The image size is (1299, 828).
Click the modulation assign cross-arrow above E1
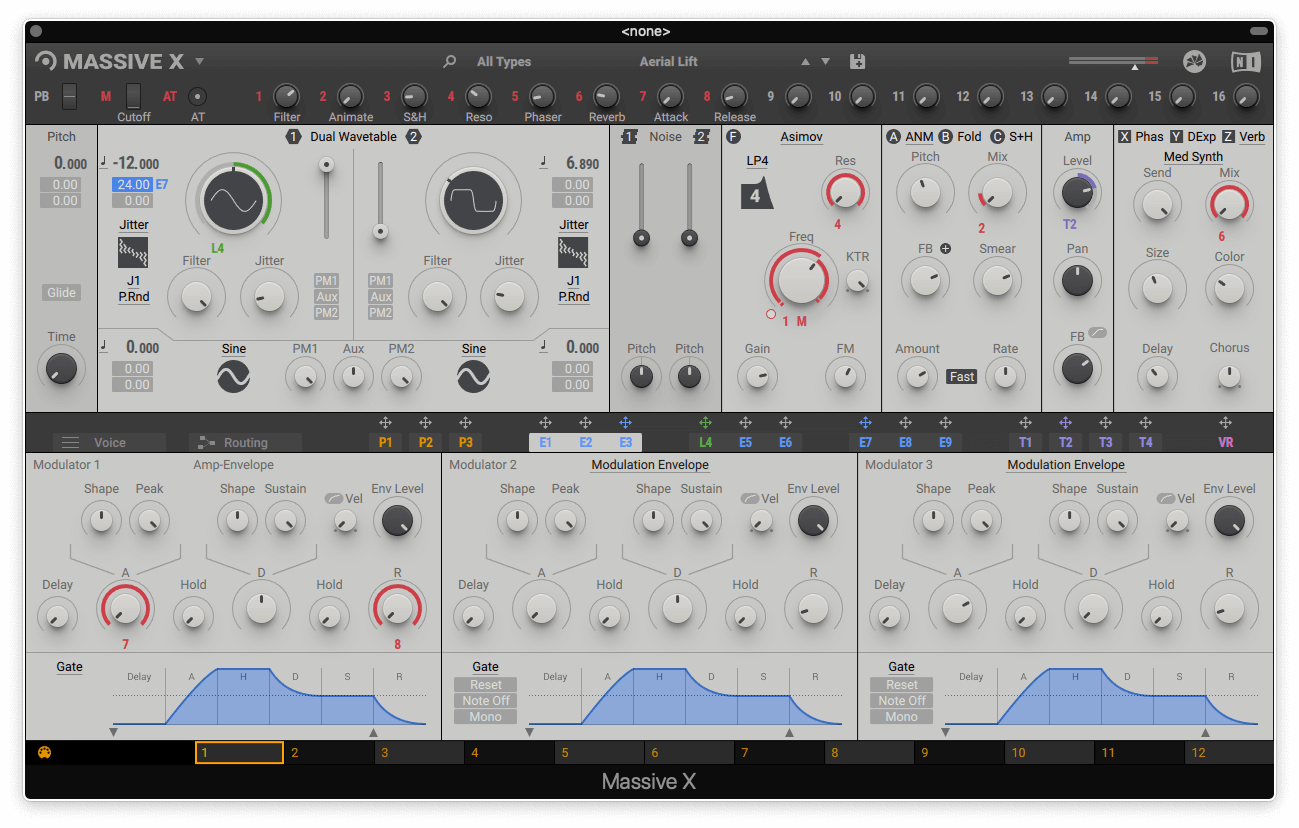[545, 423]
